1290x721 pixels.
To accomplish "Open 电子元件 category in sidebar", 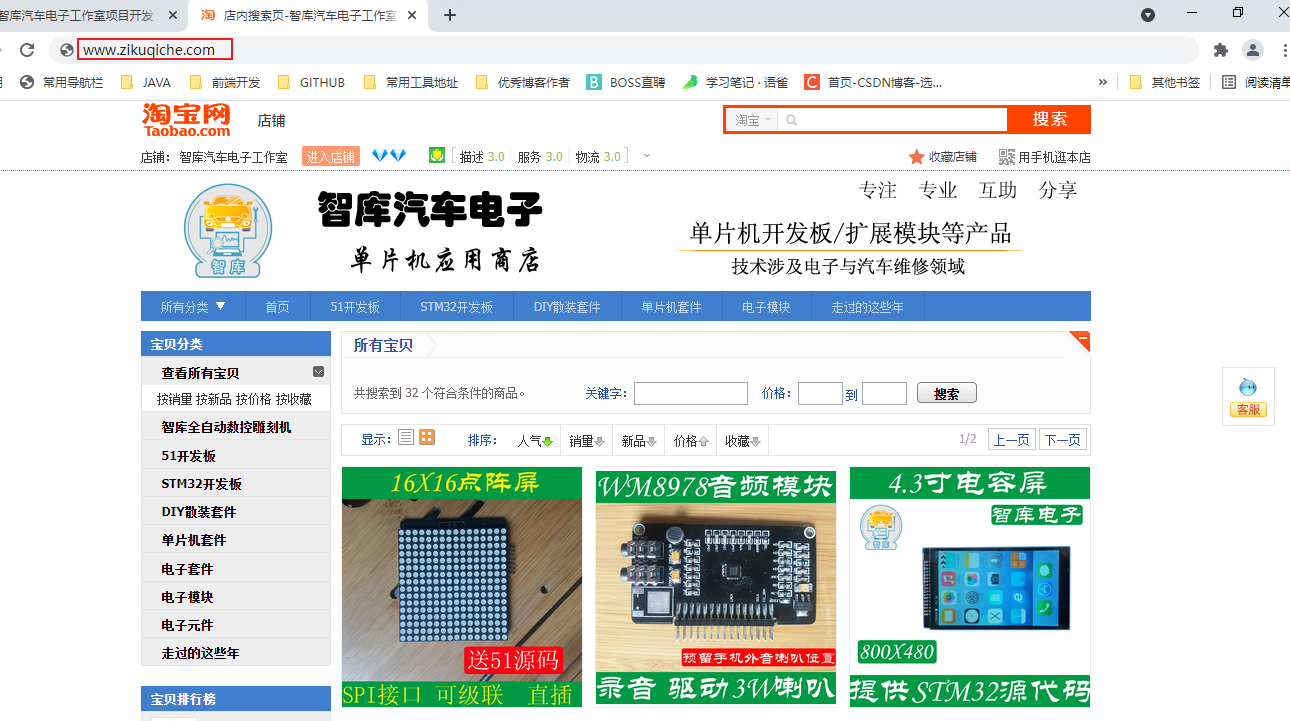I will pos(187,624).
